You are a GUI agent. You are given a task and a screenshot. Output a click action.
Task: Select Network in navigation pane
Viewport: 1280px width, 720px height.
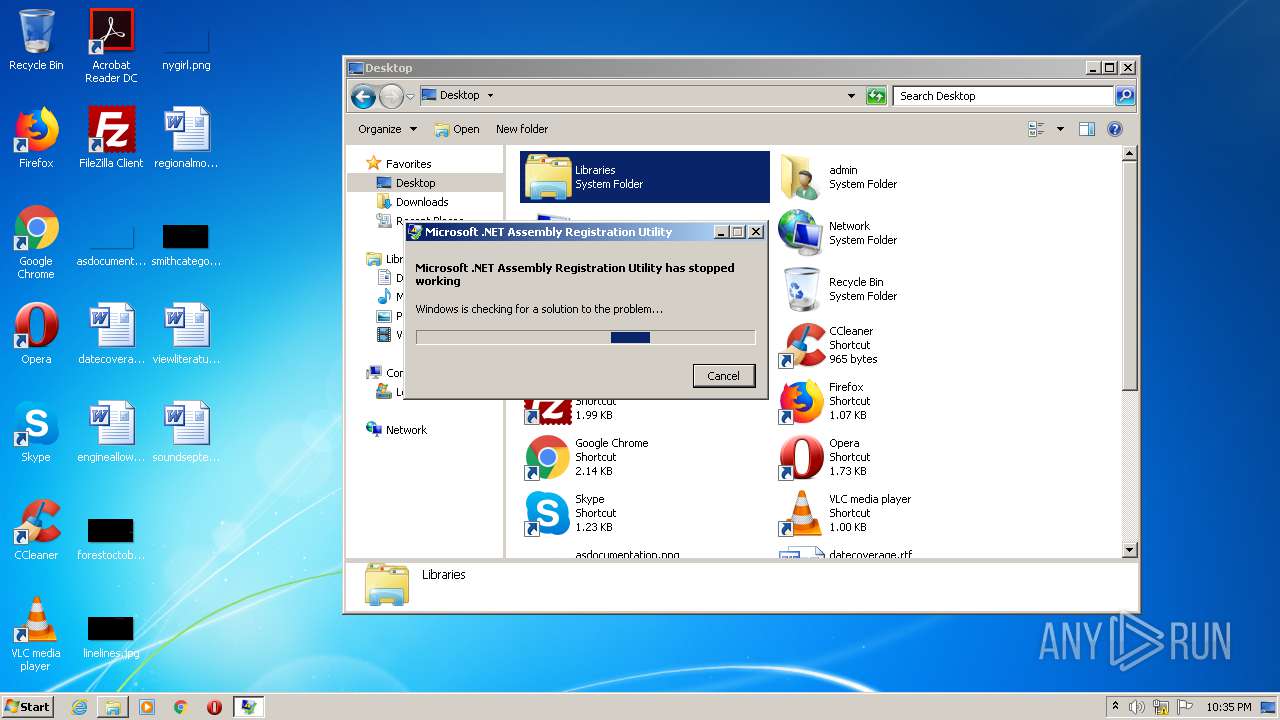[406, 430]
